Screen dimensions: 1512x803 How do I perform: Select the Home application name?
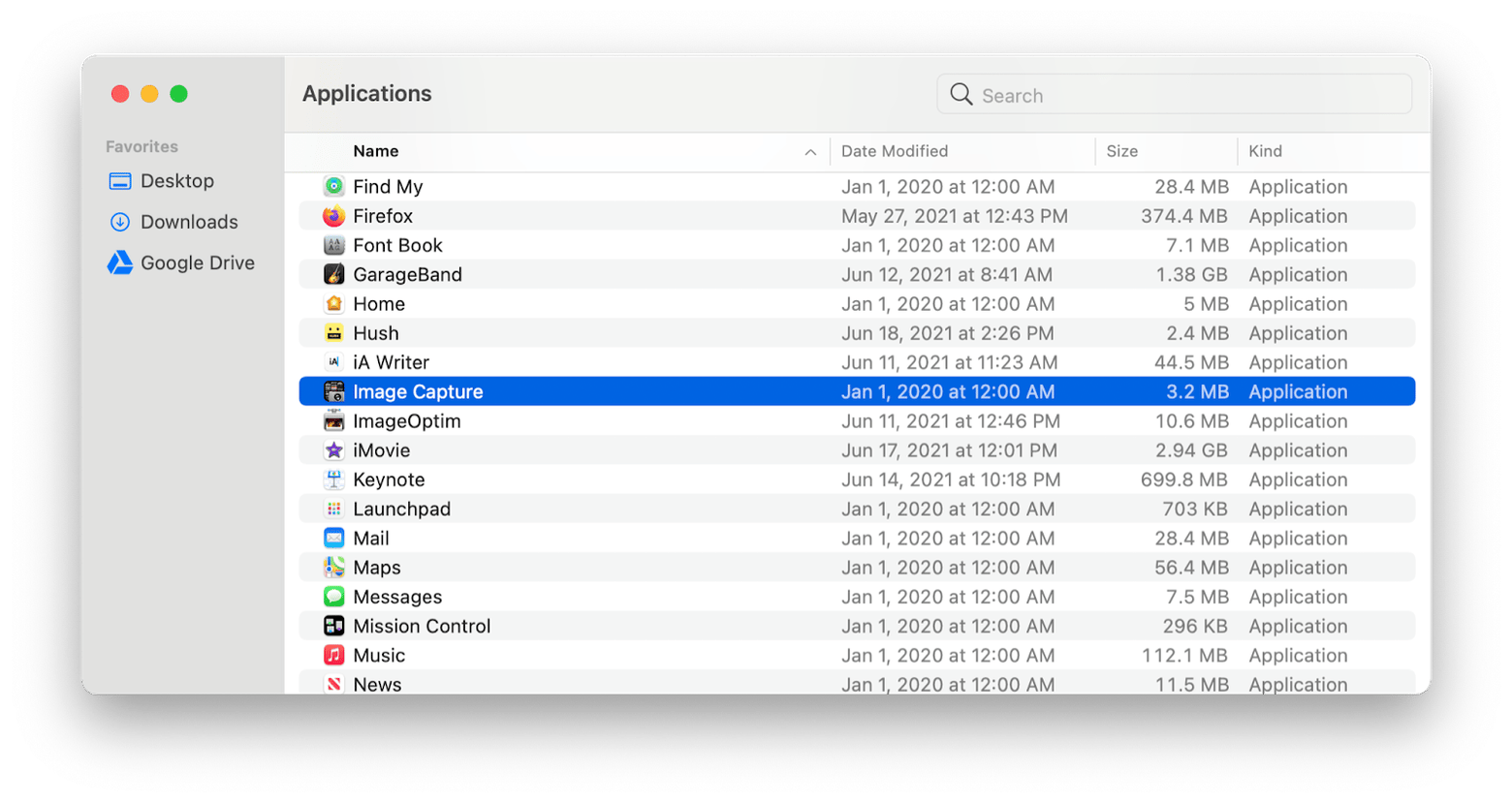click(379, 303)
